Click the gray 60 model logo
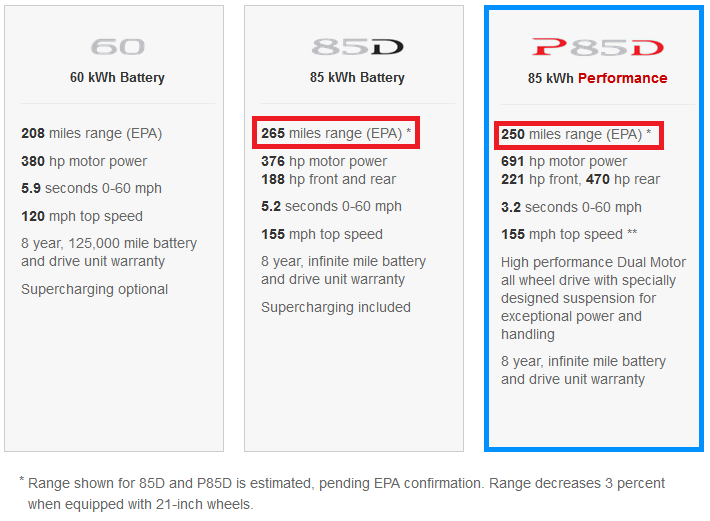Image resolution: width=710 pixels, height=521 pixels. coord(118,47)
